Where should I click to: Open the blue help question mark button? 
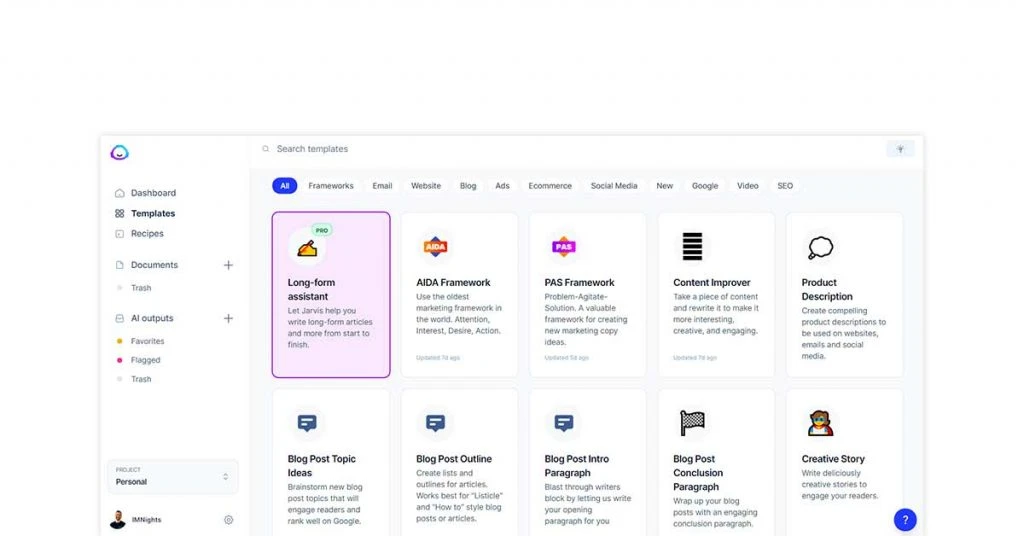905,520
